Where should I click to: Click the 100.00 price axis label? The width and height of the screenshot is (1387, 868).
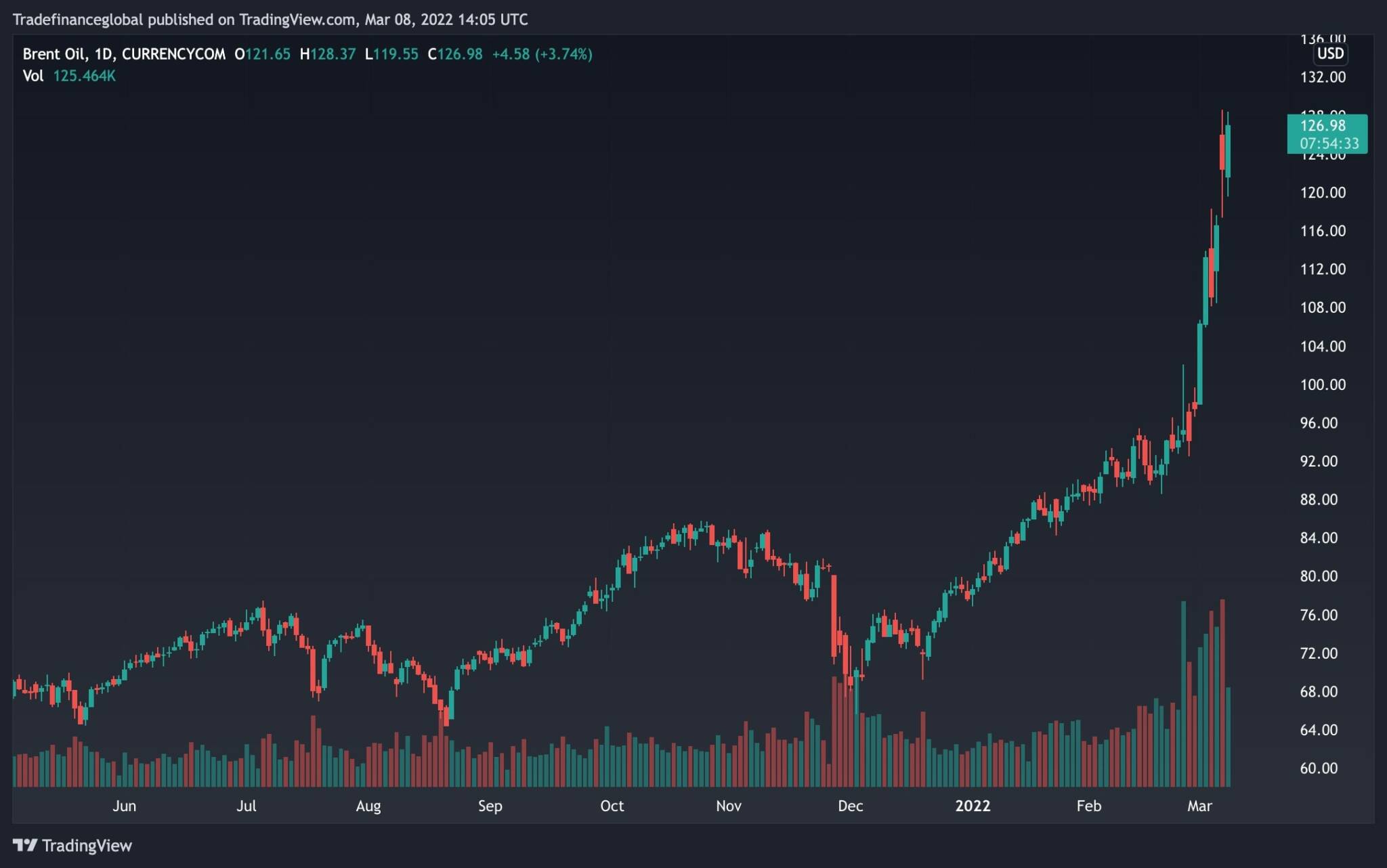click(x=1323, y=385)
